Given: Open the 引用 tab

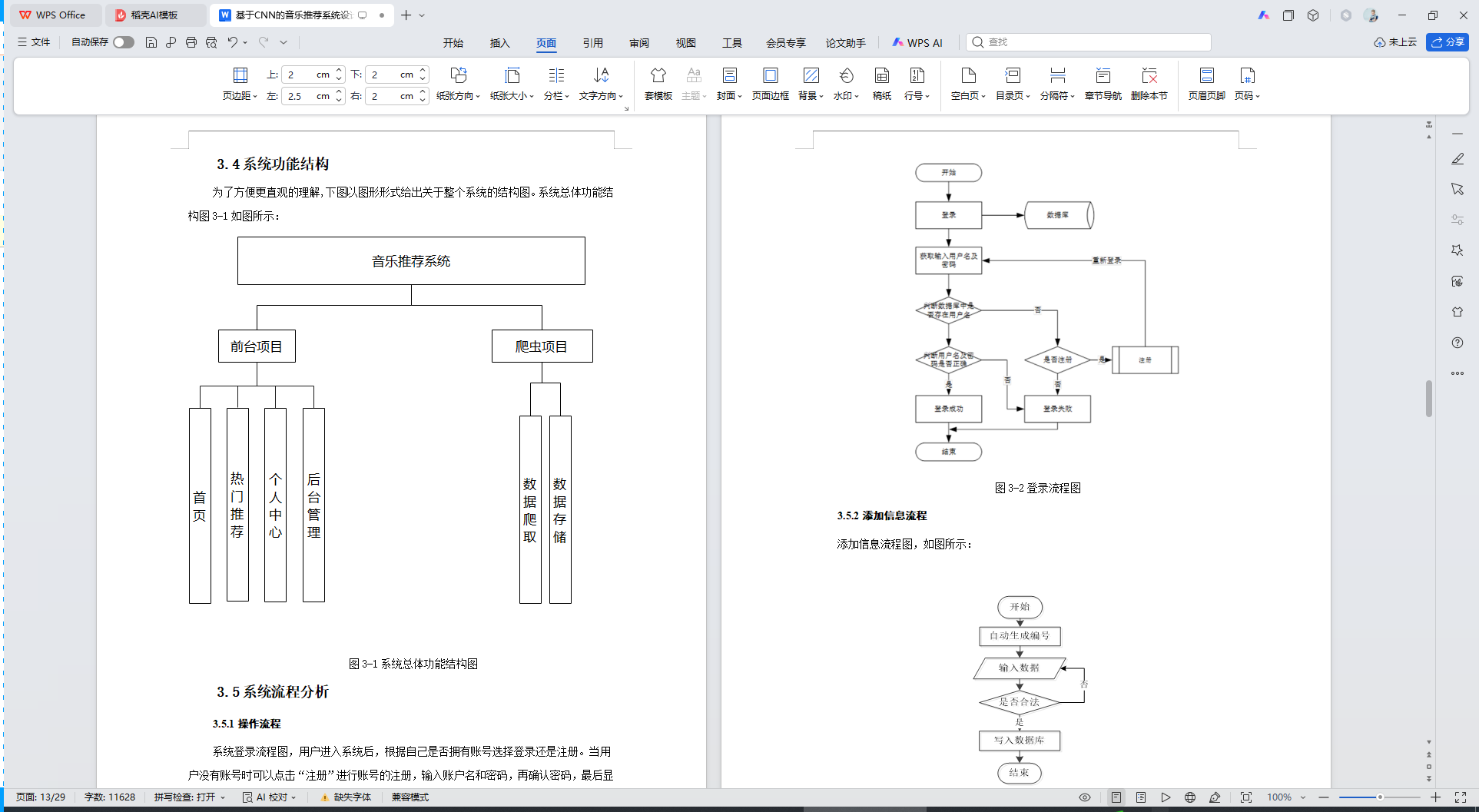Looking at the screenshot, I should pyautogui.click(x=593, y=43).
